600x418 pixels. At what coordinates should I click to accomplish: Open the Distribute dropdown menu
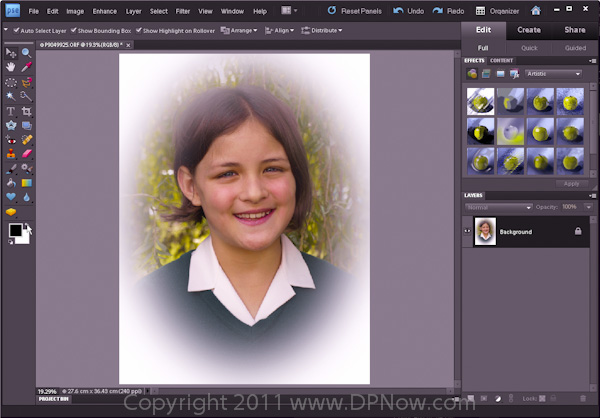(322, 31)
